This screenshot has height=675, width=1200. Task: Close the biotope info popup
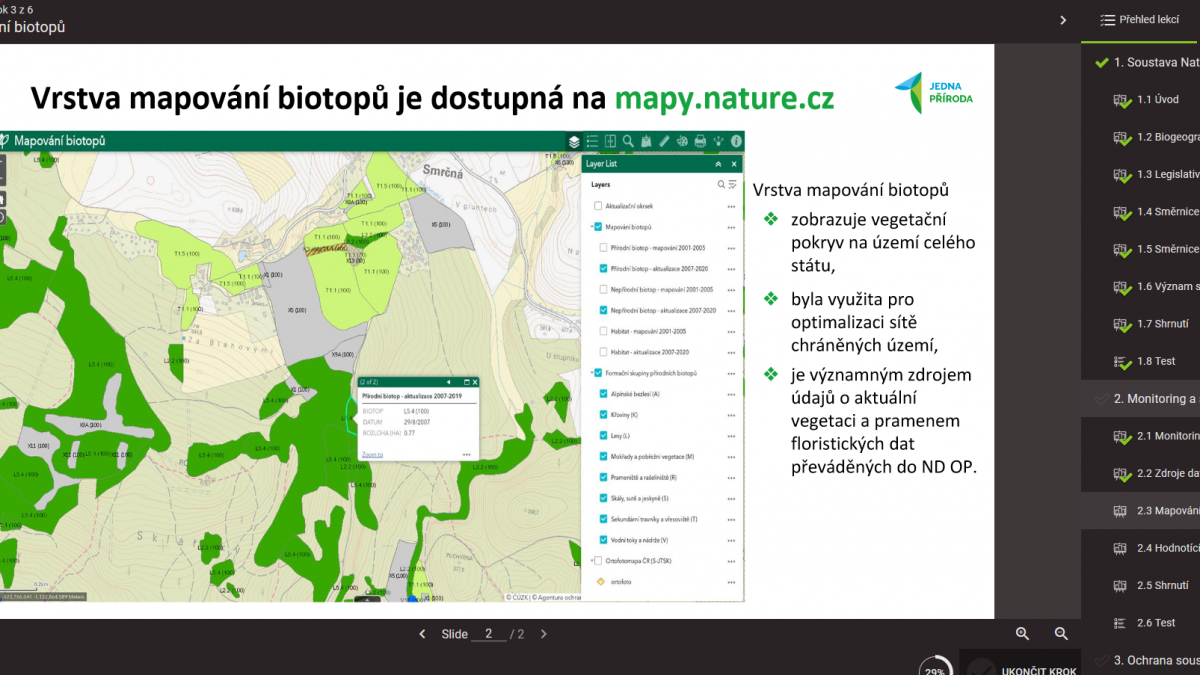point(475,382)
